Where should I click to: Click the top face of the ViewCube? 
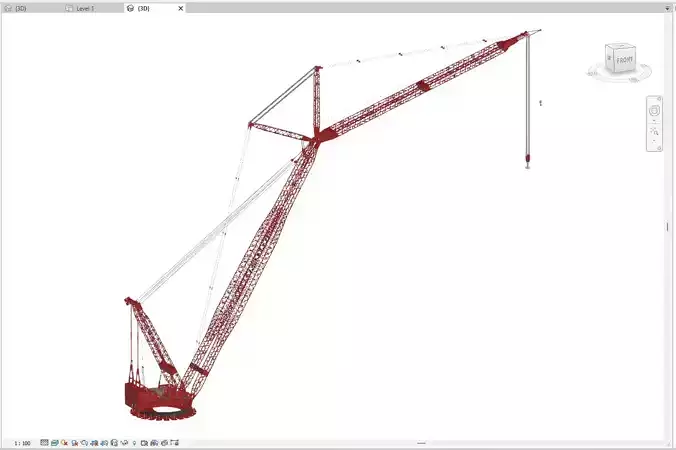point(621,46)
